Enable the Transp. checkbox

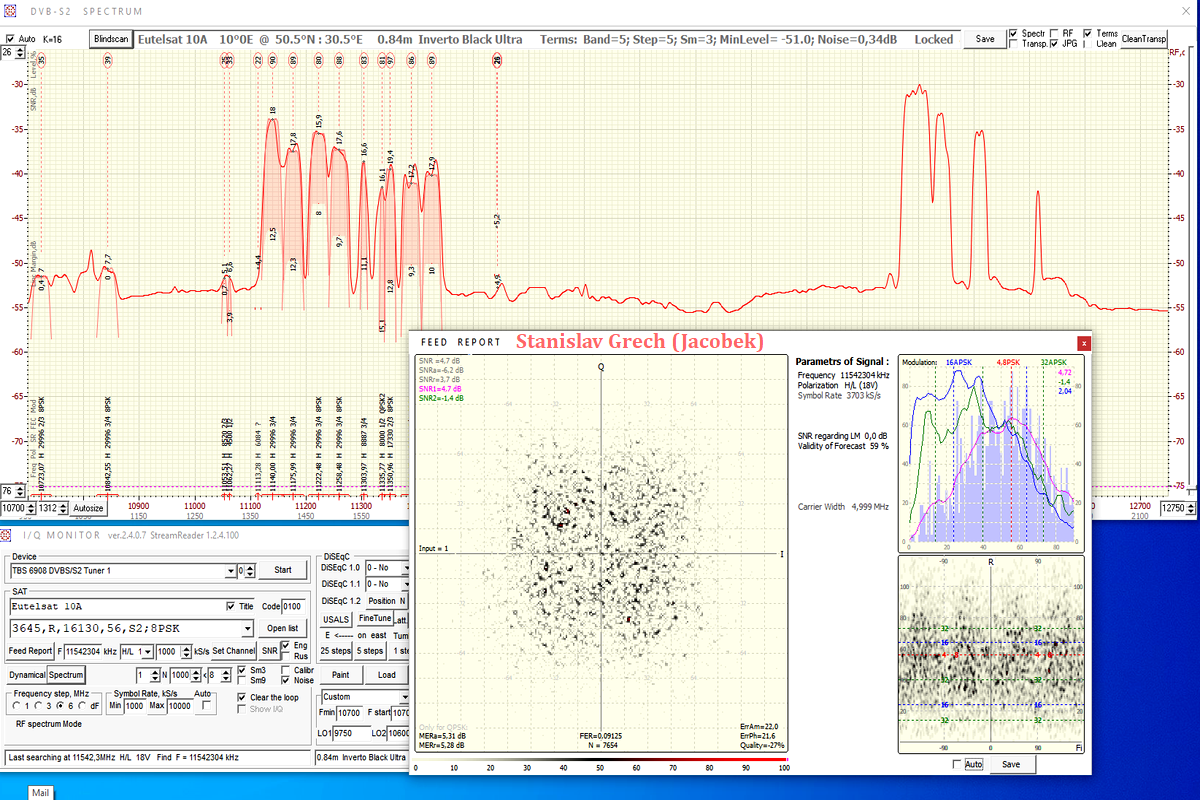[x=1014, y=44]
